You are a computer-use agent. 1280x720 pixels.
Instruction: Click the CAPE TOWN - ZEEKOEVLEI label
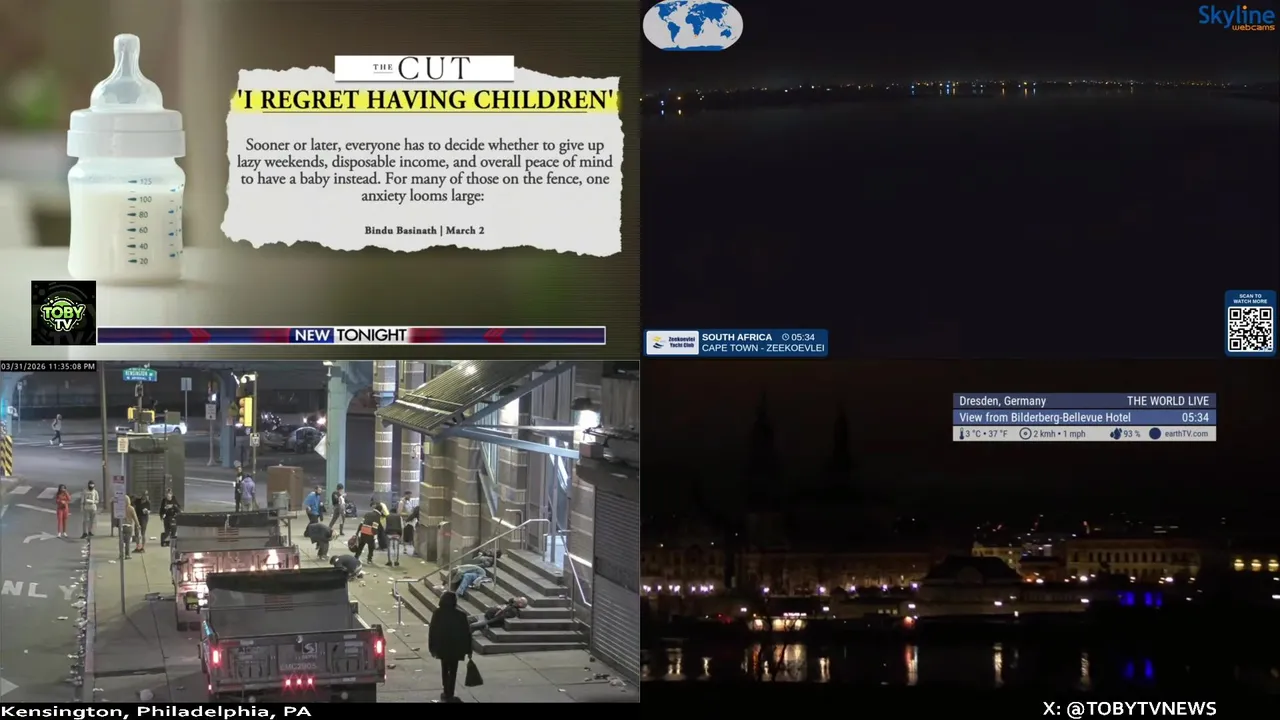[763, 348]
